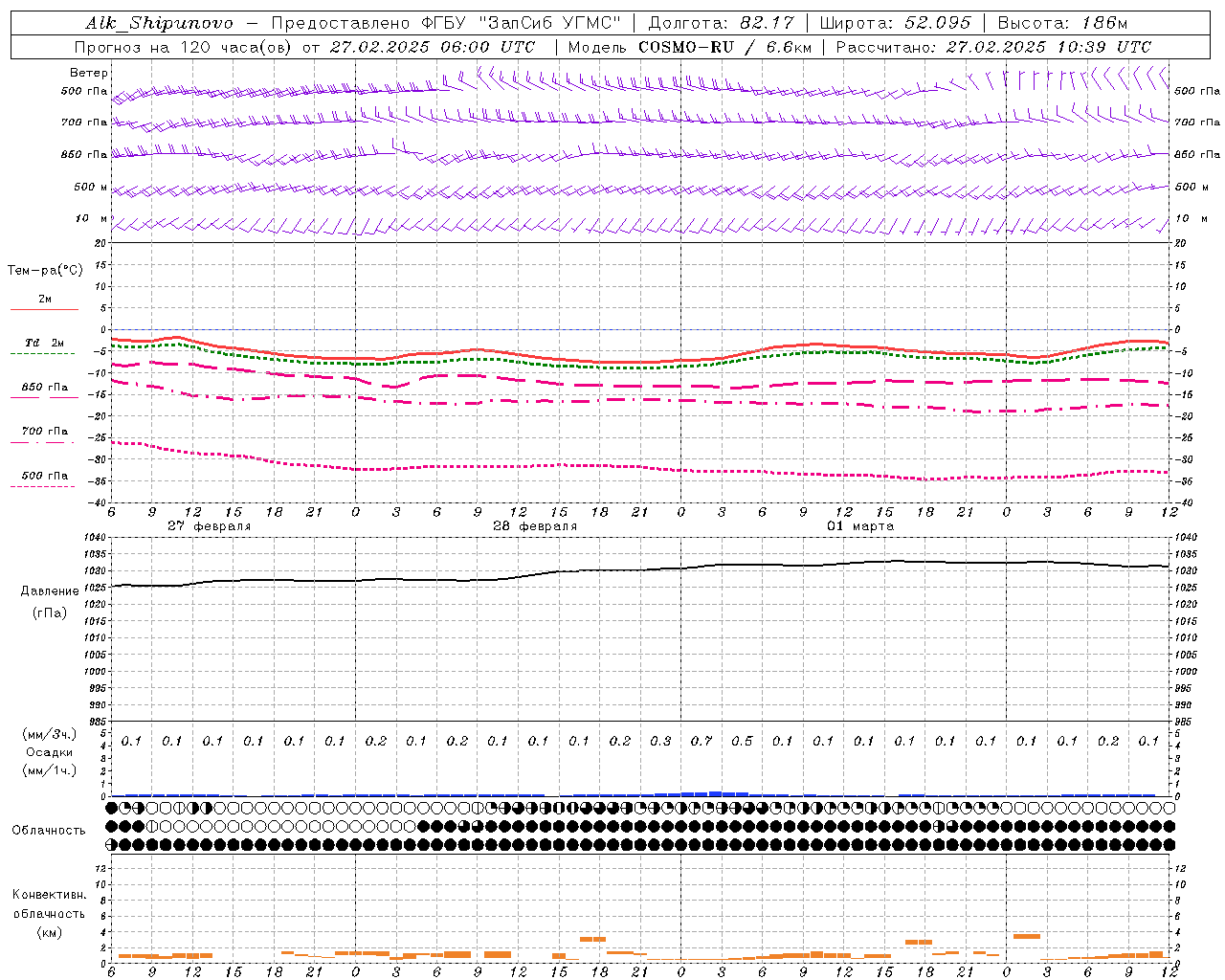Screen dimensions: 1225x980
Task: Click 'Рассчитано: 27.02.2025 10:39 UTC' timestamp
Action: click(993, 47)
